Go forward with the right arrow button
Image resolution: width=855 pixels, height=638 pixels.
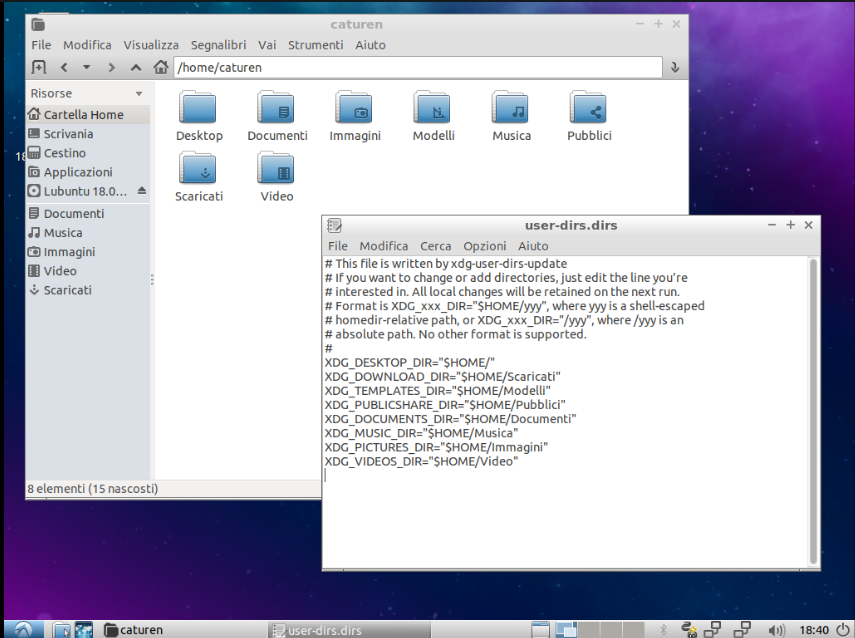point(111,67)
